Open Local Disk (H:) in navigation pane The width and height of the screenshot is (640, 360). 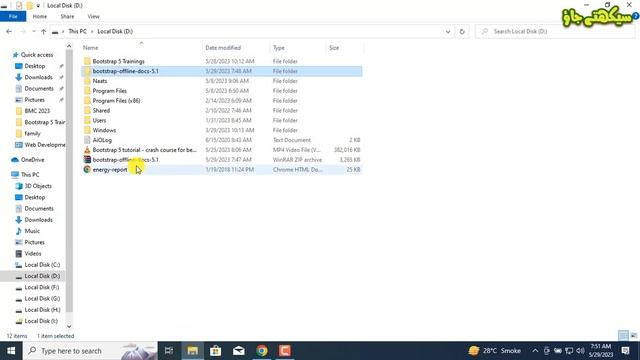[42, 310]
